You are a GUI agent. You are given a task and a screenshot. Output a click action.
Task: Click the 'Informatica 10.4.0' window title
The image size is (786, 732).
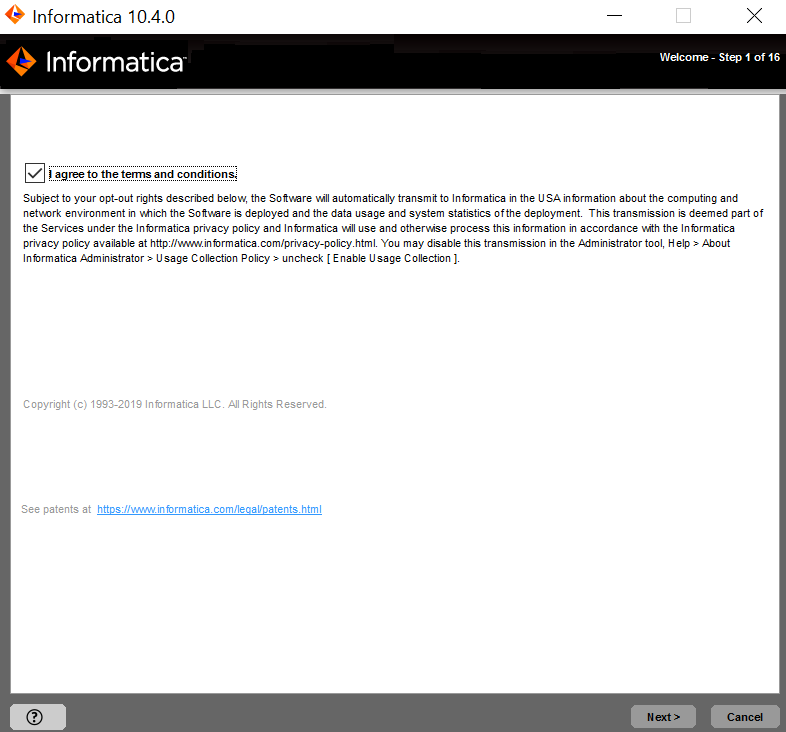[103, 17]
